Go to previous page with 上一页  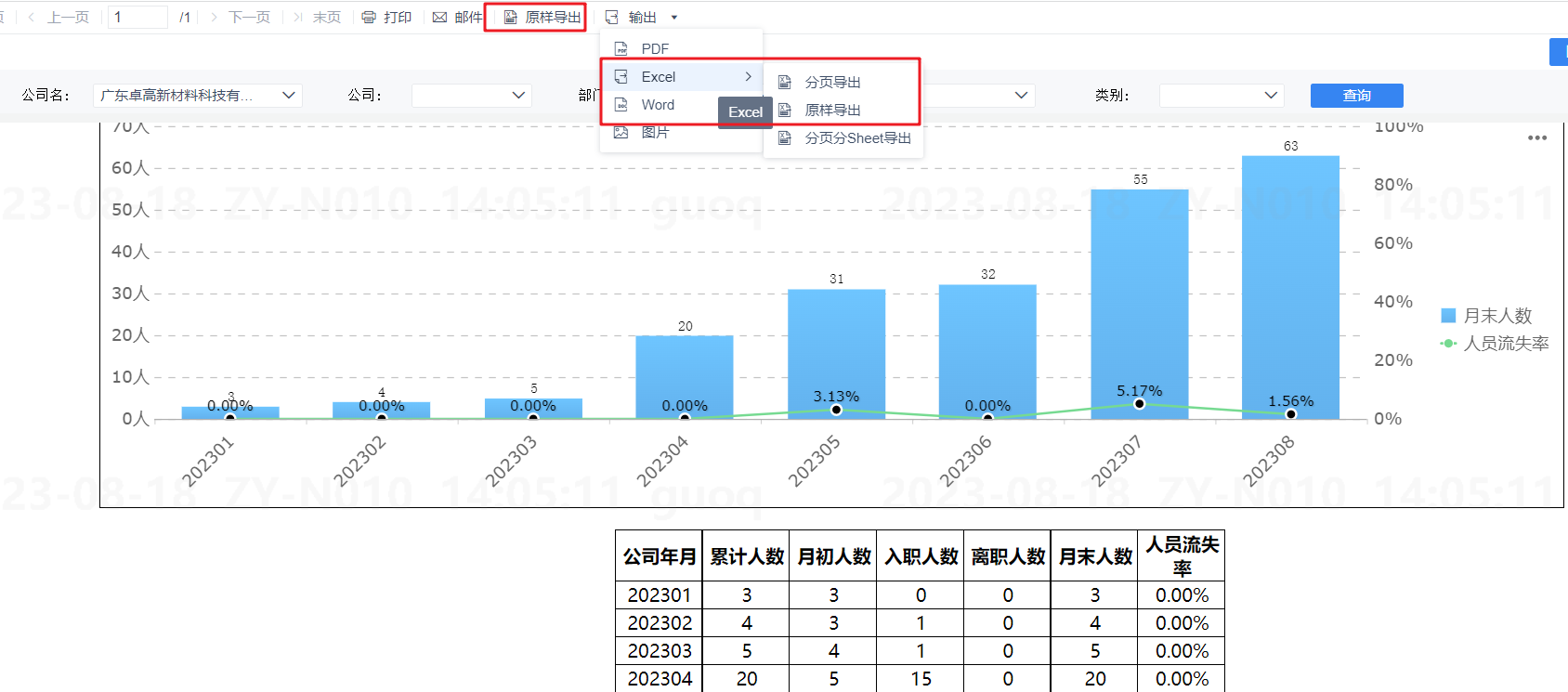[x=58, y=18]
